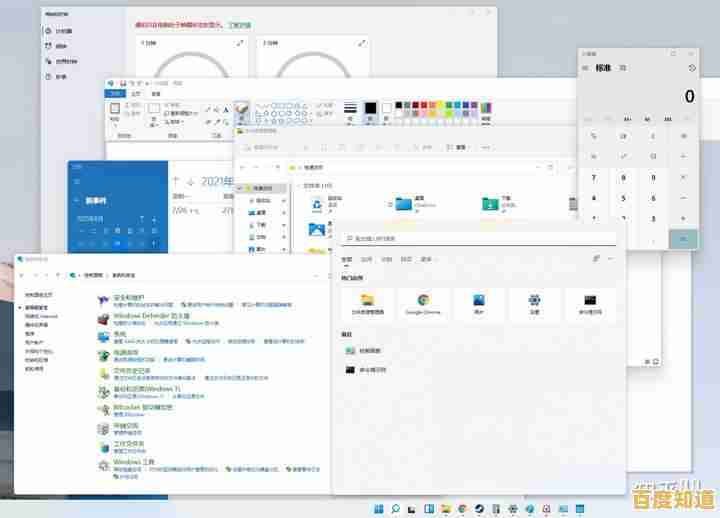
Task: Select the 全部 tab in search panel
Action: pyautogui.click(x=346, y=259)
